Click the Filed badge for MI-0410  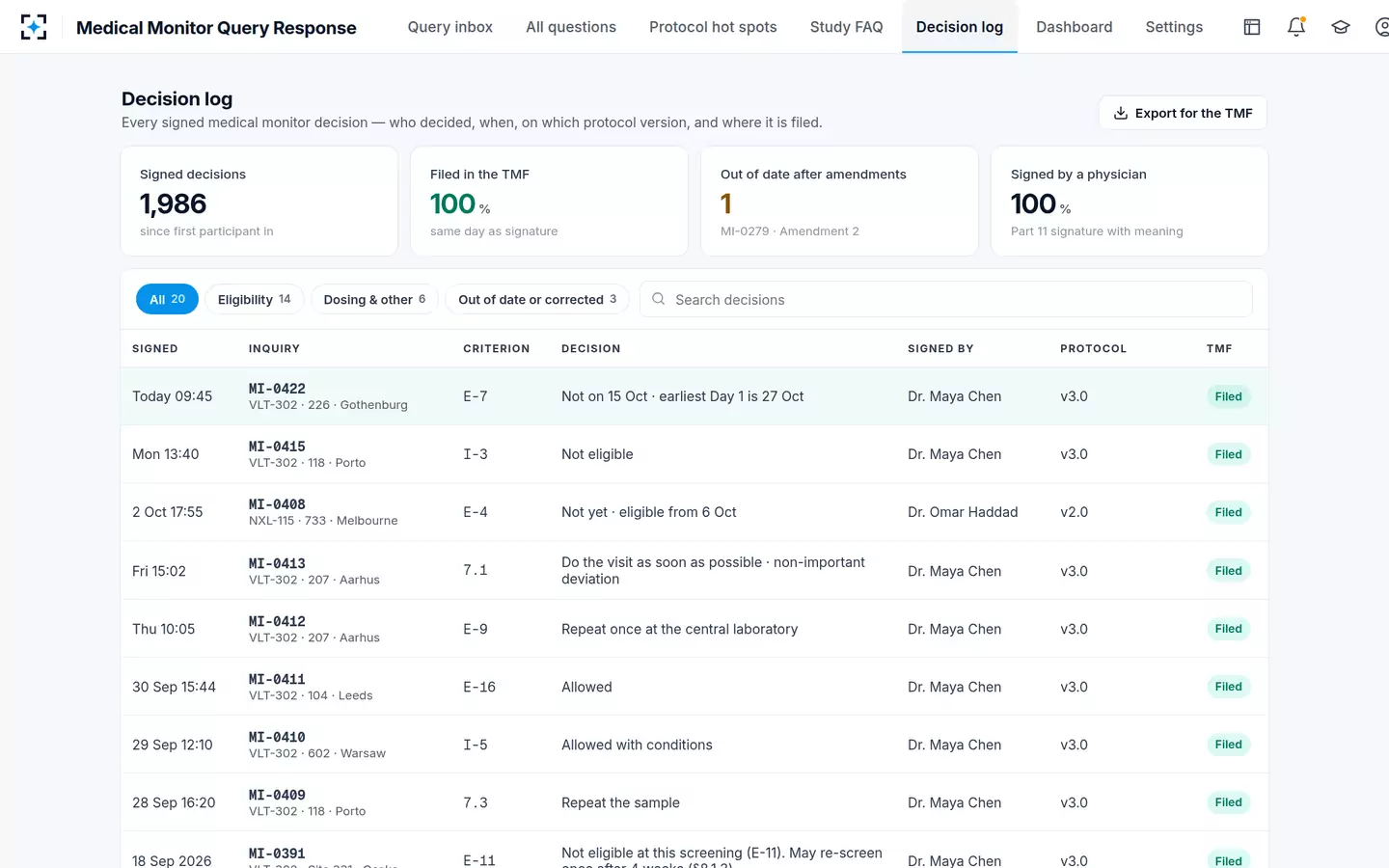[x=1228, y=745]
